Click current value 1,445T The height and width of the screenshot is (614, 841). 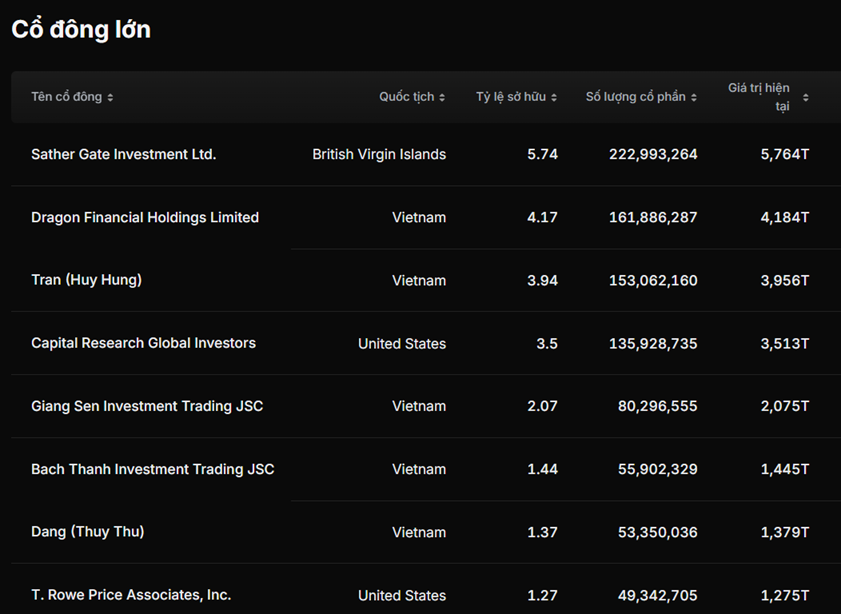[x=785, y=469]
